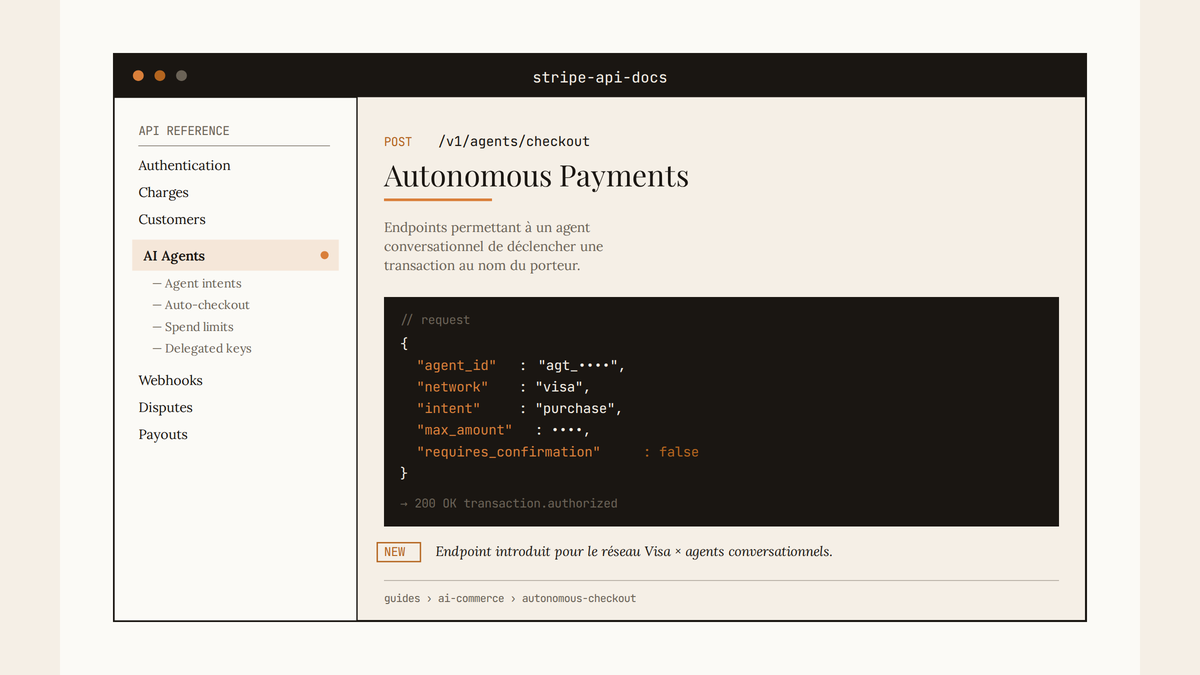The width and height of the screenshot is (1200, 675).
Task: Click the "max_amount" key in code
Action: (464, 430)
